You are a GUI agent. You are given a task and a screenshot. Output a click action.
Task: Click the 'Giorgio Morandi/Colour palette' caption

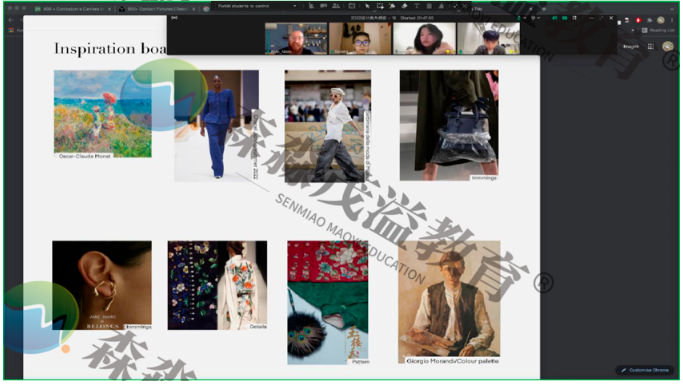453,361
